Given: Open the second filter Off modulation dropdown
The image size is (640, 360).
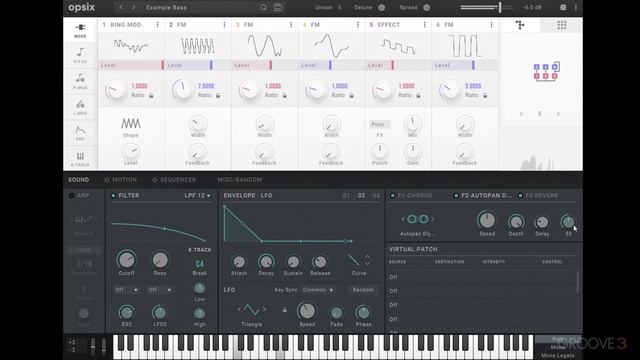Looking at the screenshot, I should tap(160, 290).
